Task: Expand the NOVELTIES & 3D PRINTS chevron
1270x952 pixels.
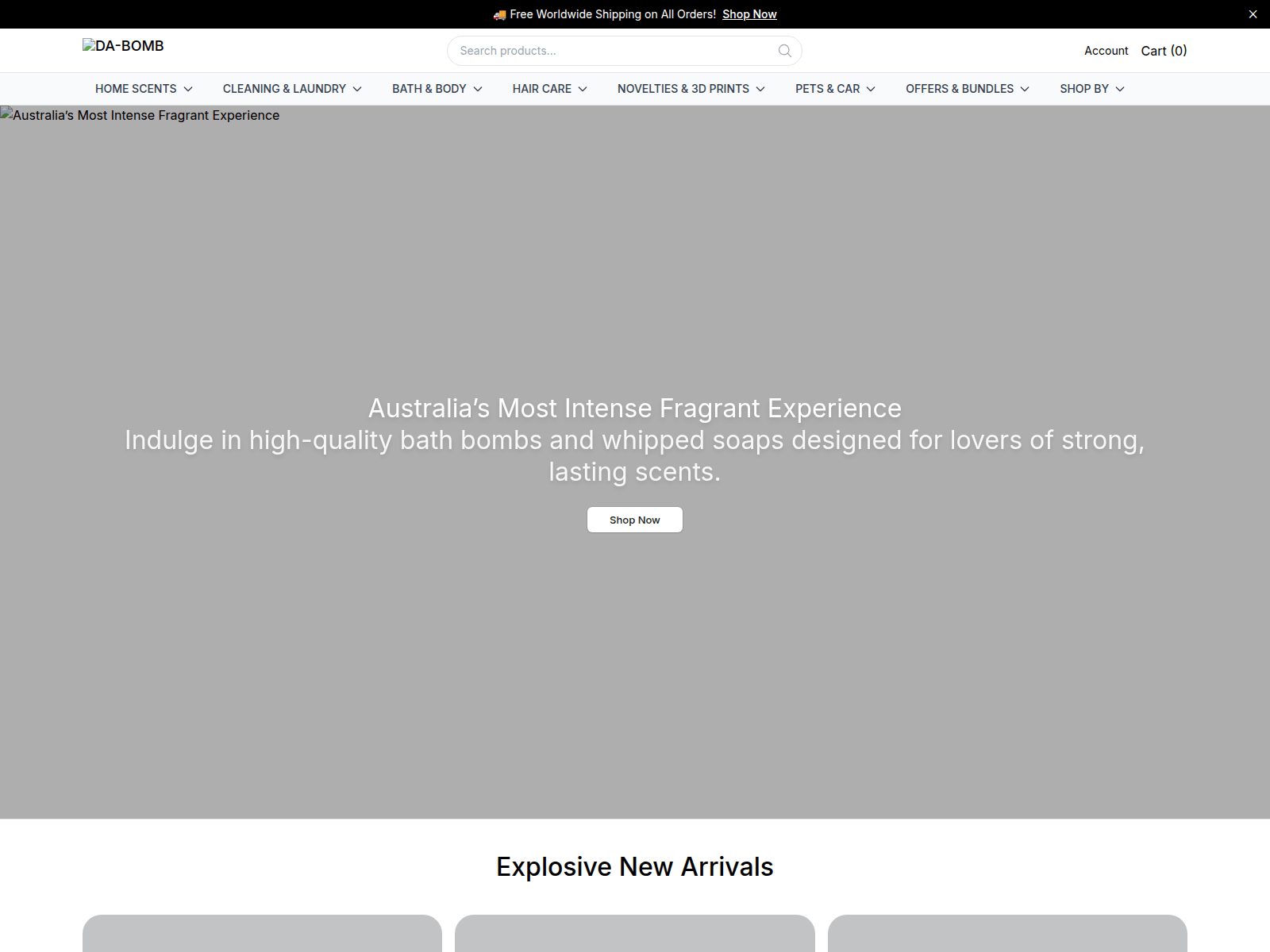Action: pyautogui.click(x=760, y=89)
